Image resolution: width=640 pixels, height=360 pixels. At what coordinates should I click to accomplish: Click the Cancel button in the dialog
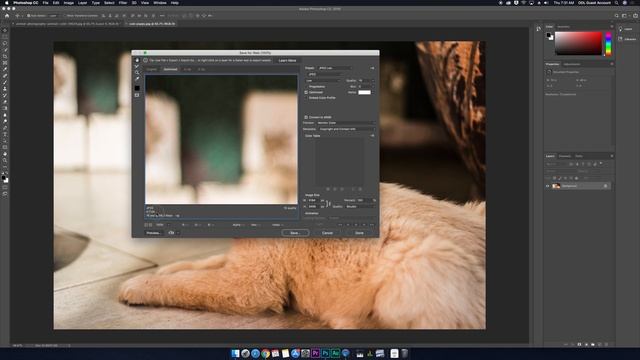point(328,233)
